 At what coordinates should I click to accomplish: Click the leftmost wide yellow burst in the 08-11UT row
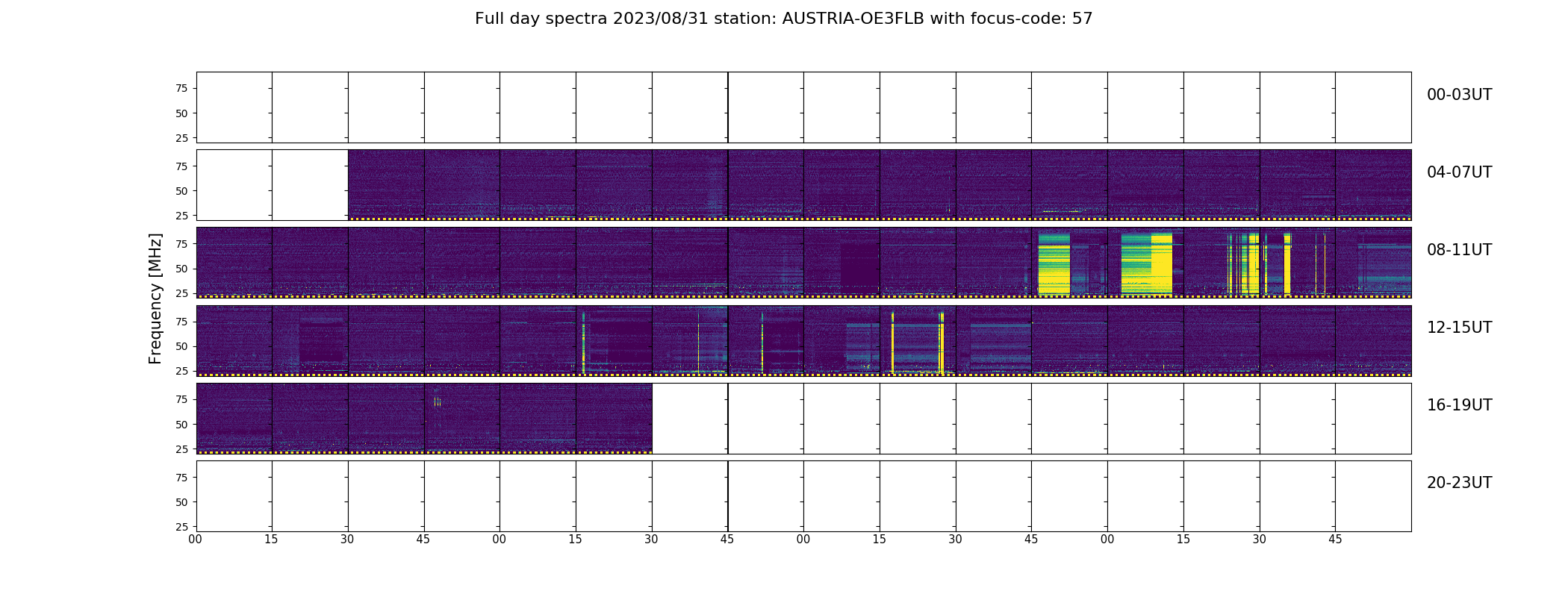coord(1054,263)
